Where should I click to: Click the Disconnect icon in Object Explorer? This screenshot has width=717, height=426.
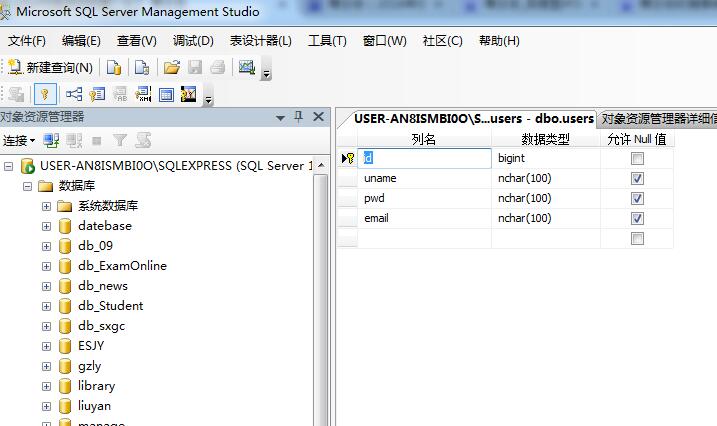74,141
